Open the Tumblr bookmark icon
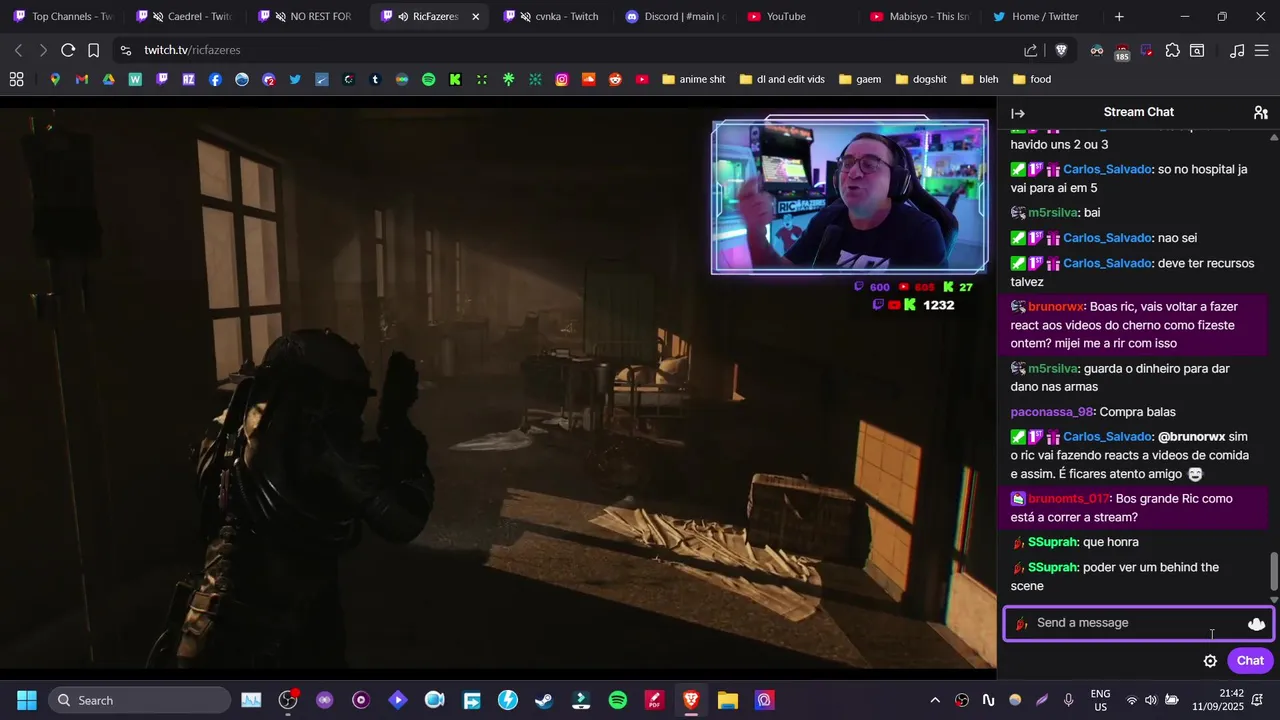 pyautogui.click(x=375, y=79)
